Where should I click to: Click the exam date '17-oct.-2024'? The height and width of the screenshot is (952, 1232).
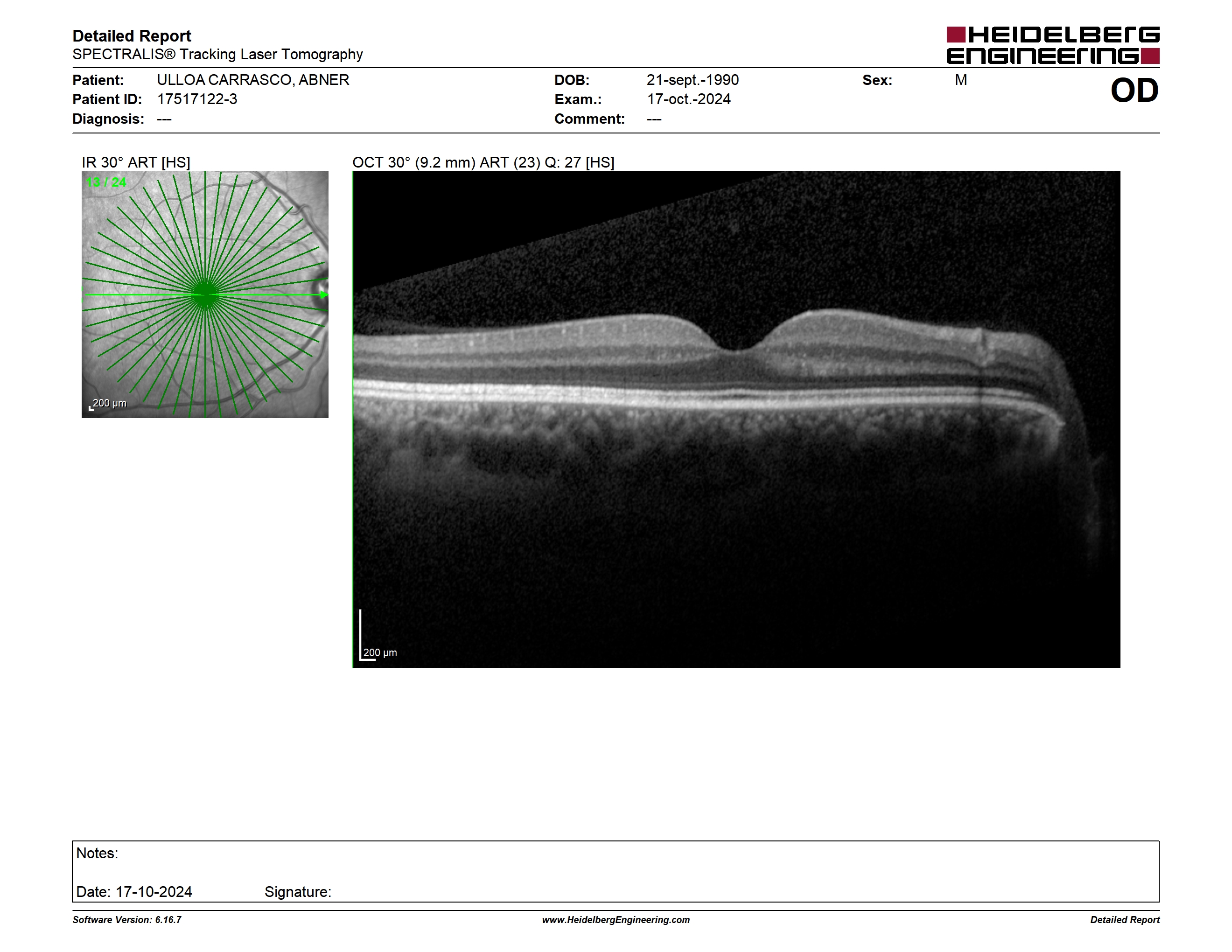pos(688,99)
